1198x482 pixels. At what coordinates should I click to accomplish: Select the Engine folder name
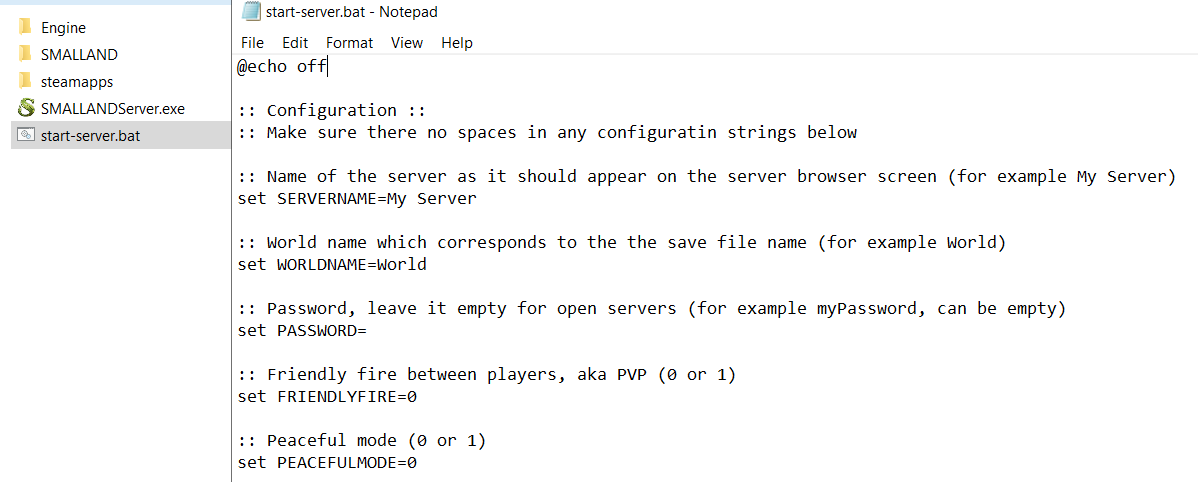[x=63, y=28]
